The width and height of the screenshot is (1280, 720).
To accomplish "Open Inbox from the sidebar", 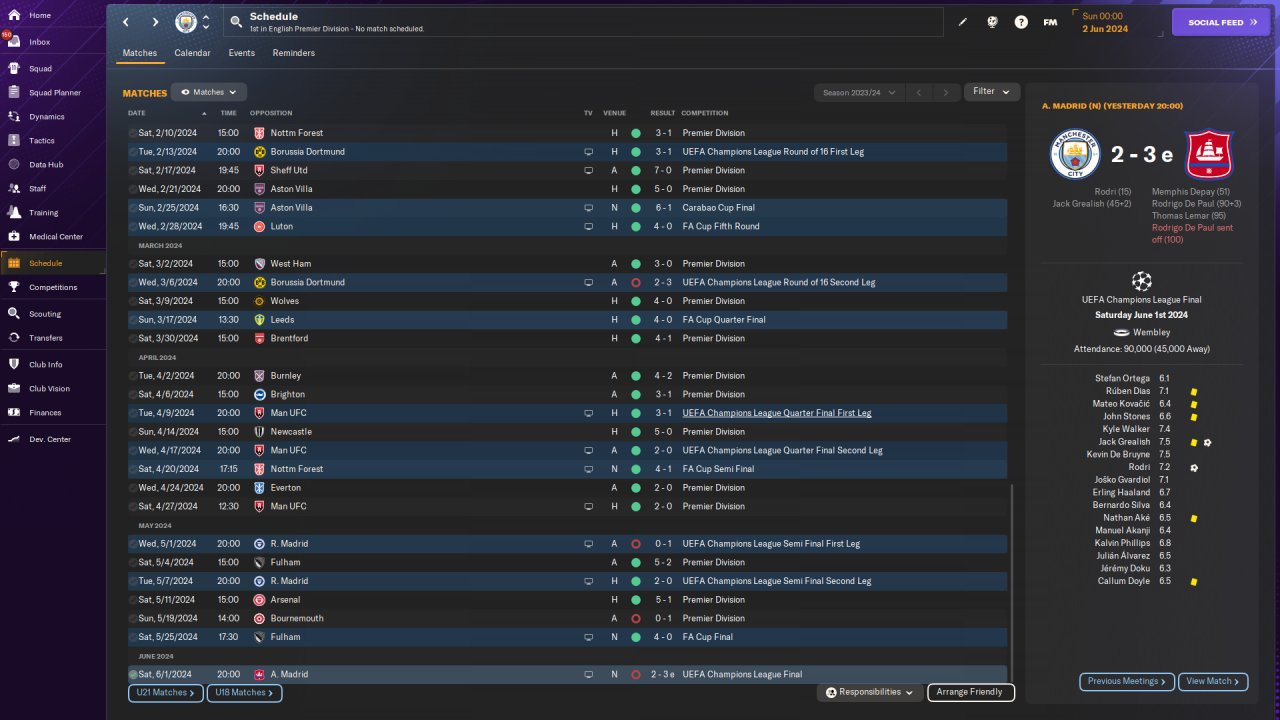I will click(x=14, y=42).
